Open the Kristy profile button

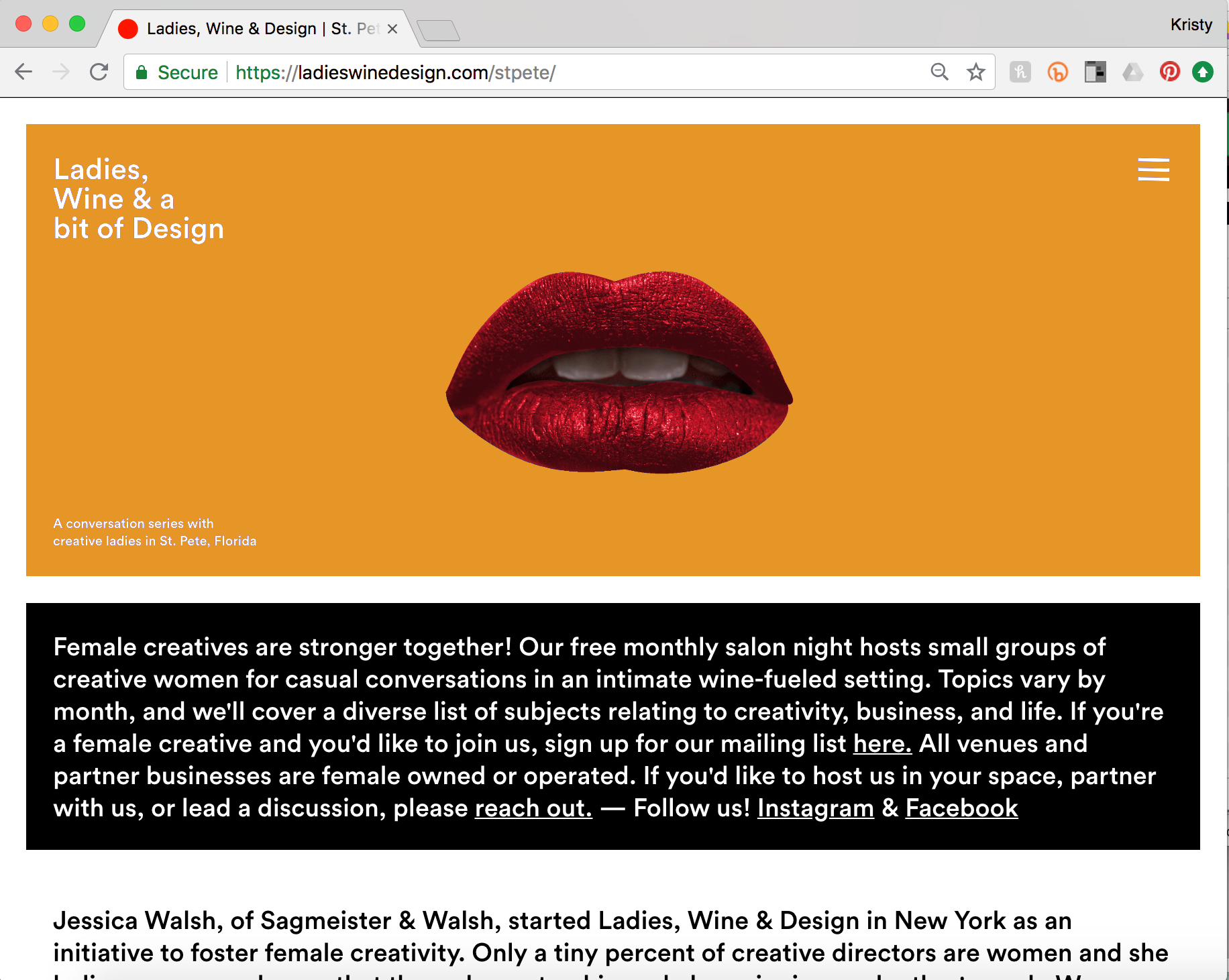(x=1191, y=25)
